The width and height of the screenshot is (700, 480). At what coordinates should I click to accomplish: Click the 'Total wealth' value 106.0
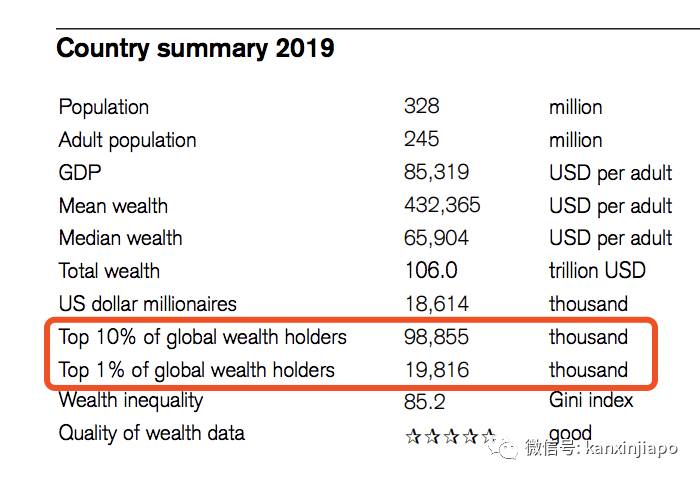430,271
